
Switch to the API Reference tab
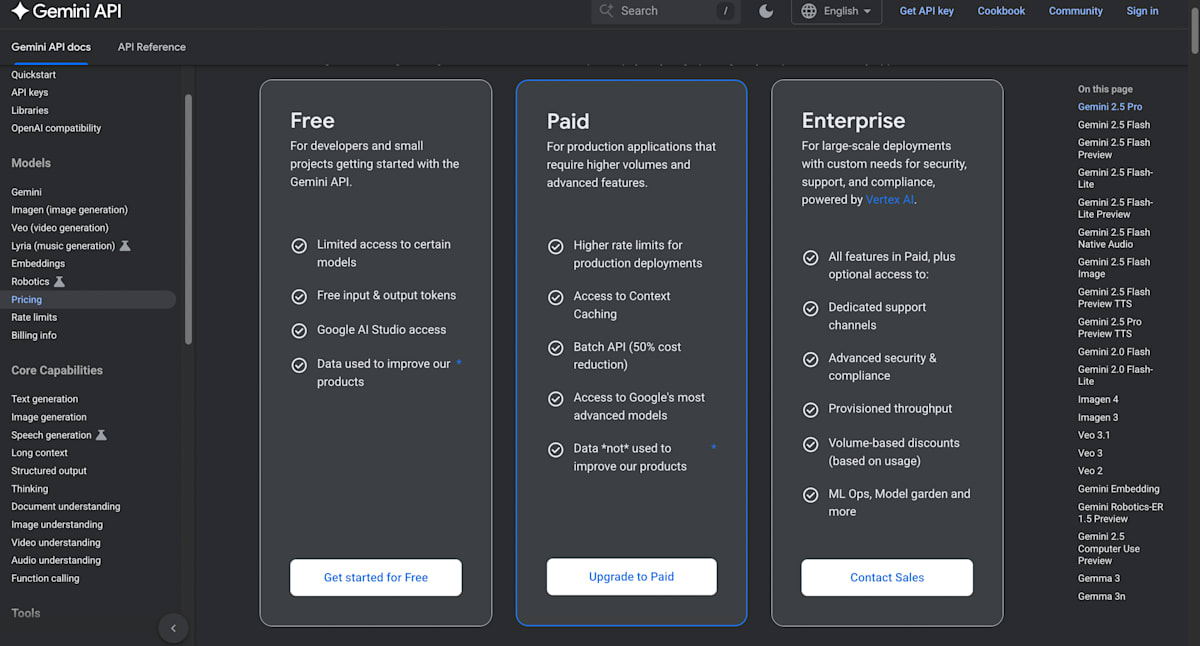[151, 46]
